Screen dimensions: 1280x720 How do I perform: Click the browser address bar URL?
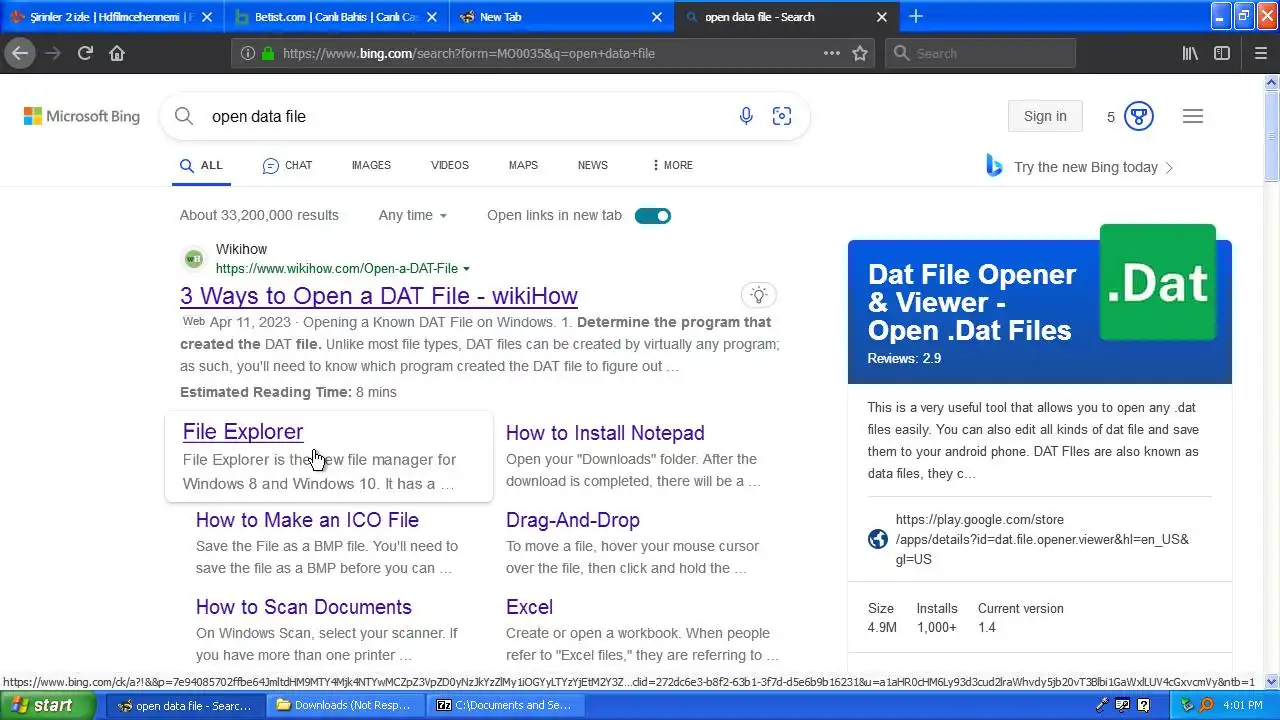point(469,53)
